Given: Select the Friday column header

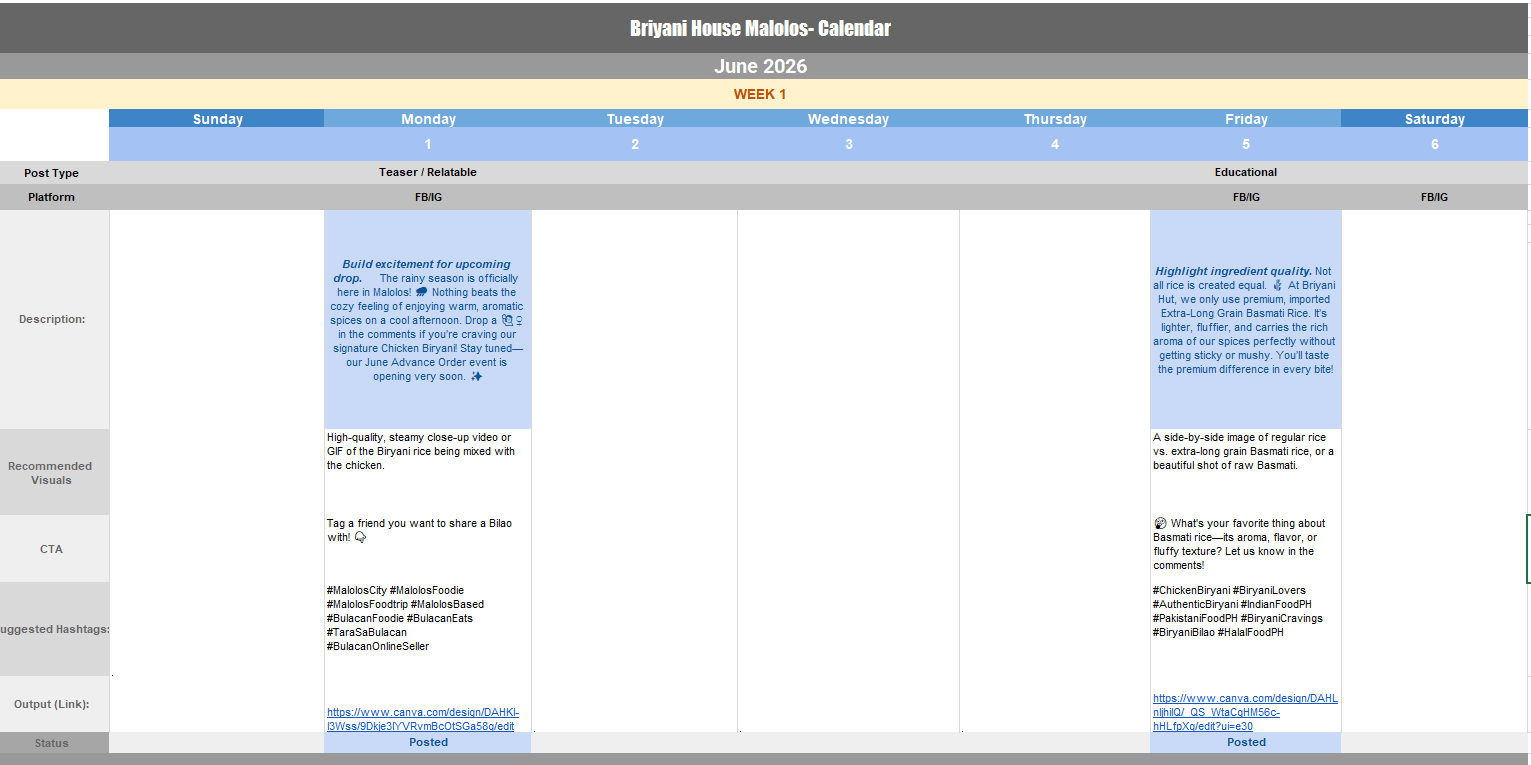Looking at the screenshot, I should click(x=1246, y=118).
